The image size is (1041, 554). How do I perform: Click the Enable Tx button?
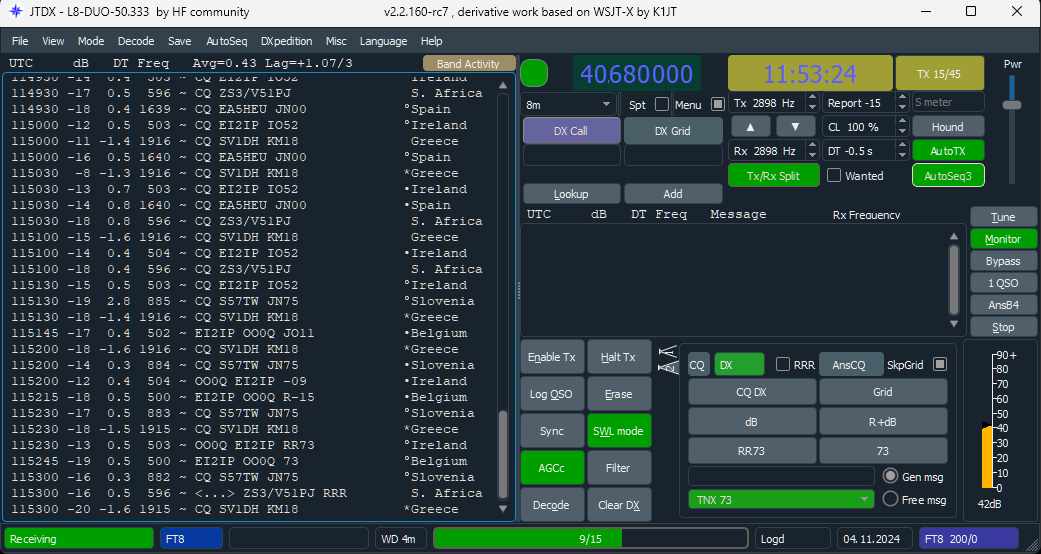pyautogui.click(x=552, y=357)
